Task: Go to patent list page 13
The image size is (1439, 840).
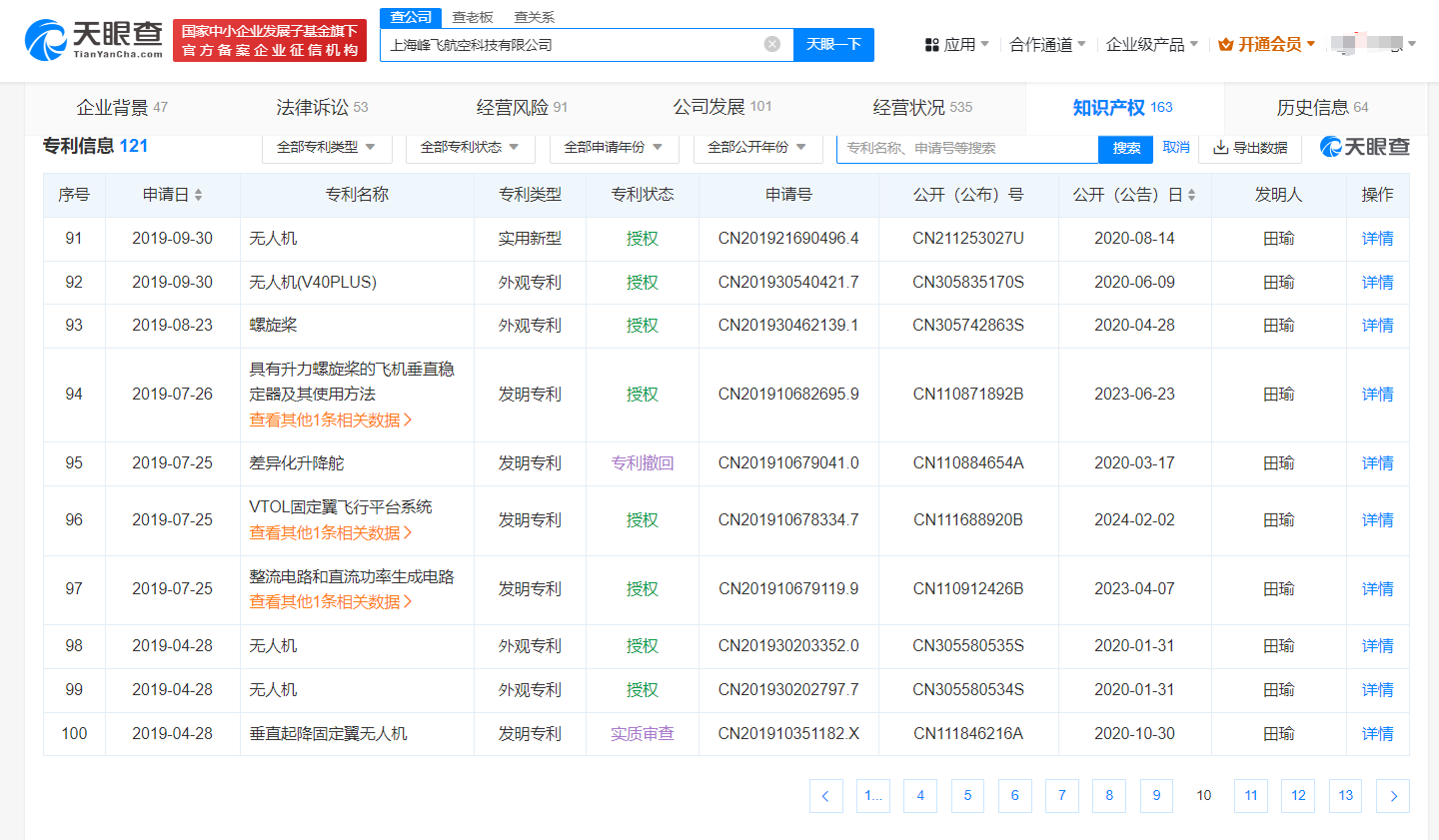Action: point(1346,796)
